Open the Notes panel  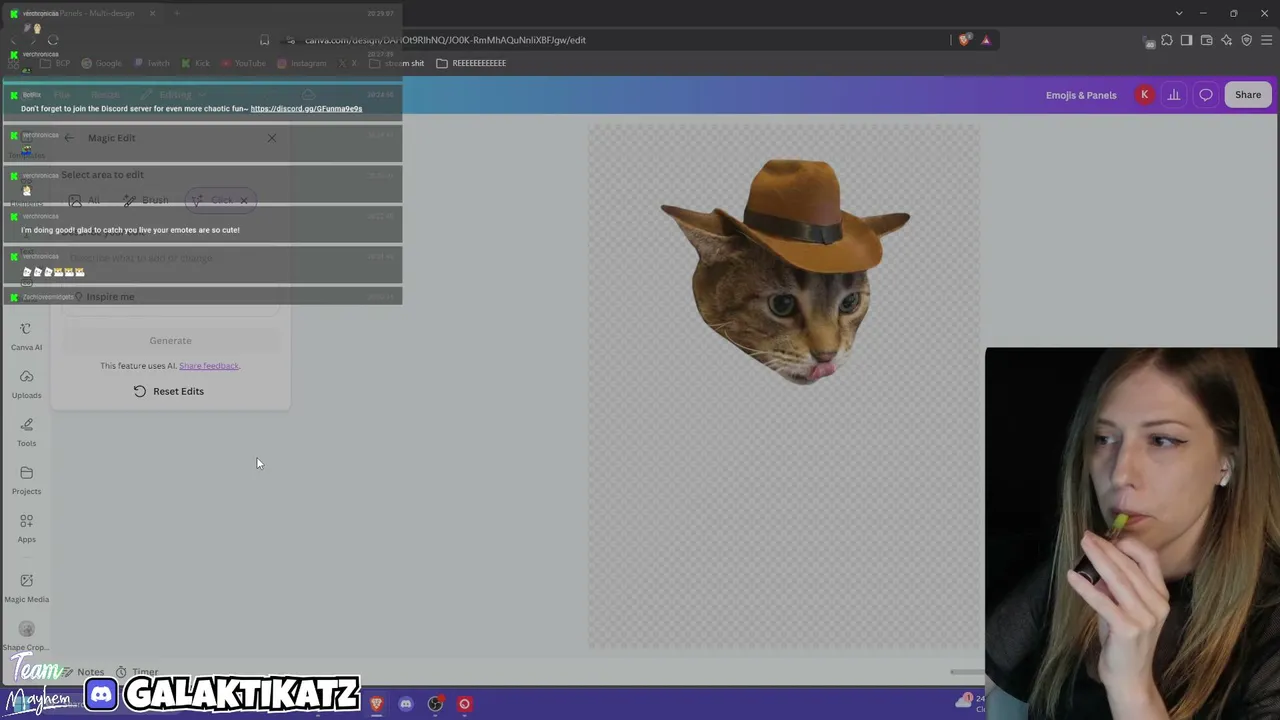point(82,672)
